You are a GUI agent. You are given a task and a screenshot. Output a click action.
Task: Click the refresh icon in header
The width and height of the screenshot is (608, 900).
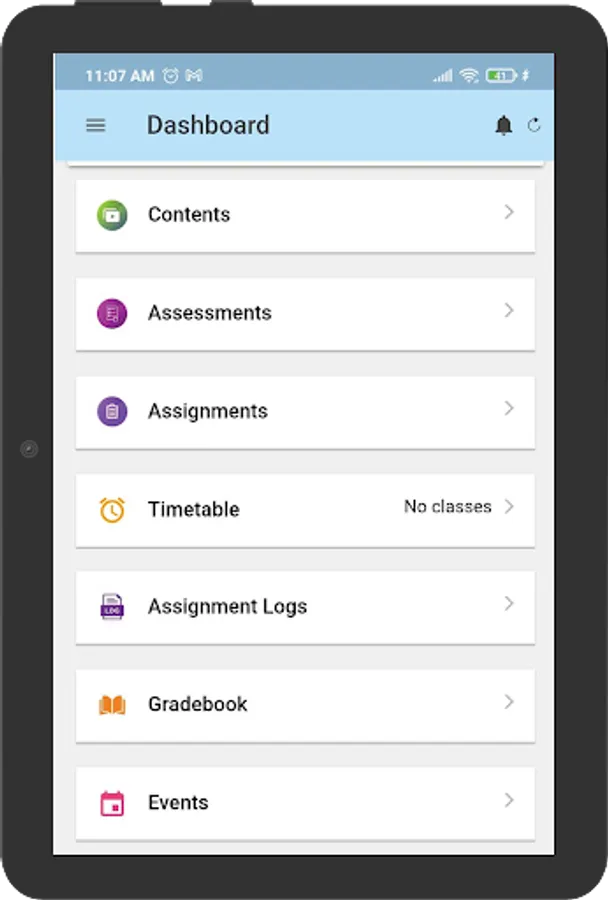pos(534,125)
